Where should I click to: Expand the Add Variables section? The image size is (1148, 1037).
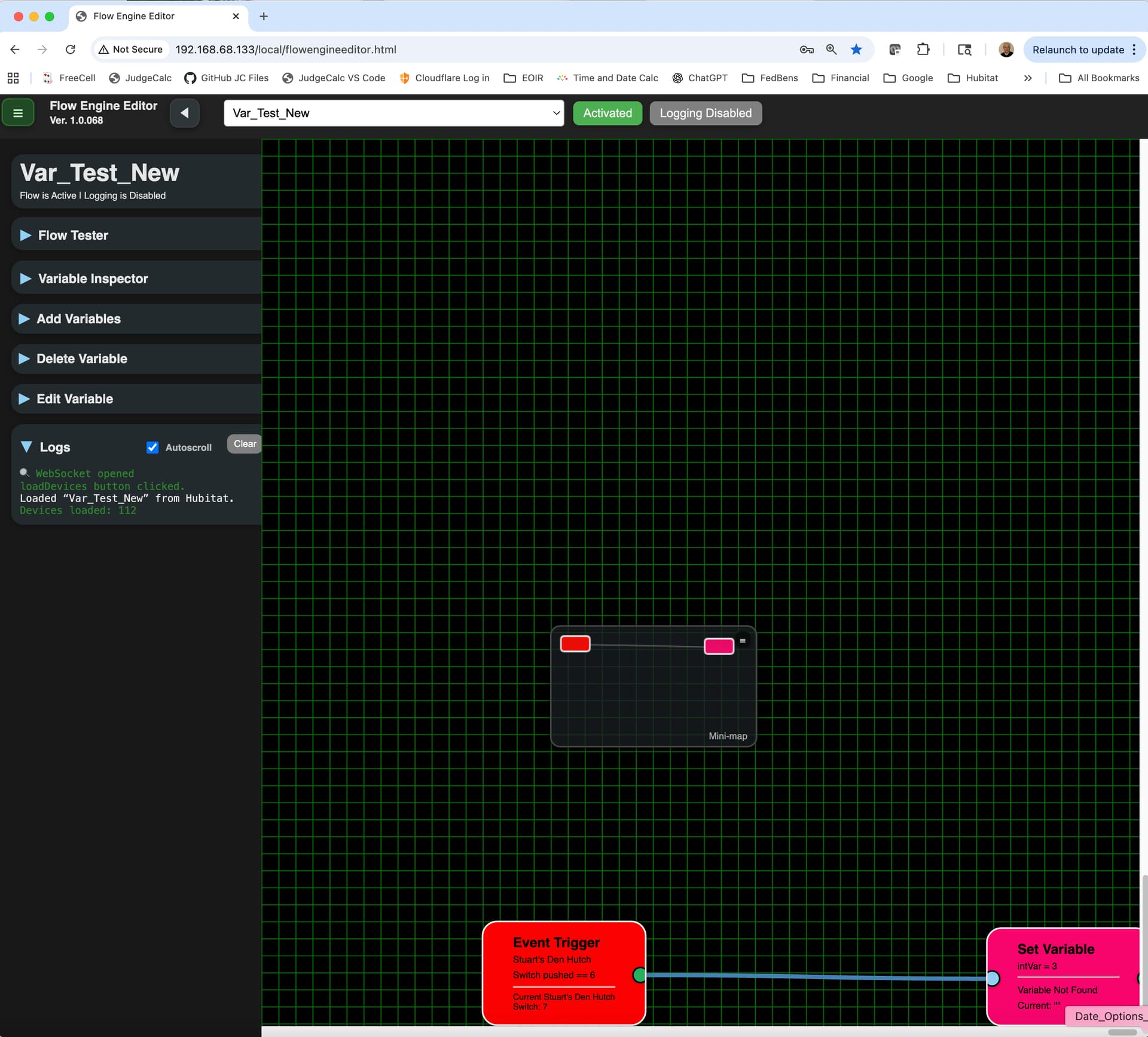pyautogui.click(x=78, y=319)
